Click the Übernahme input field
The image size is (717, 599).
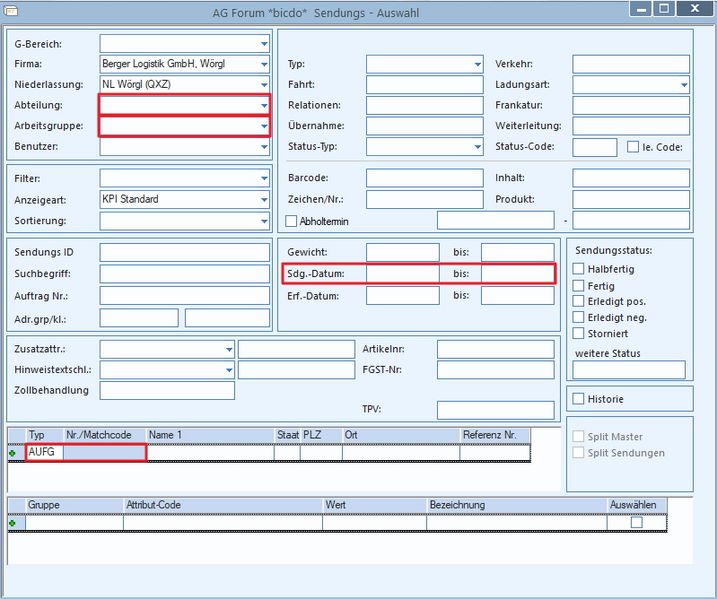425,126
